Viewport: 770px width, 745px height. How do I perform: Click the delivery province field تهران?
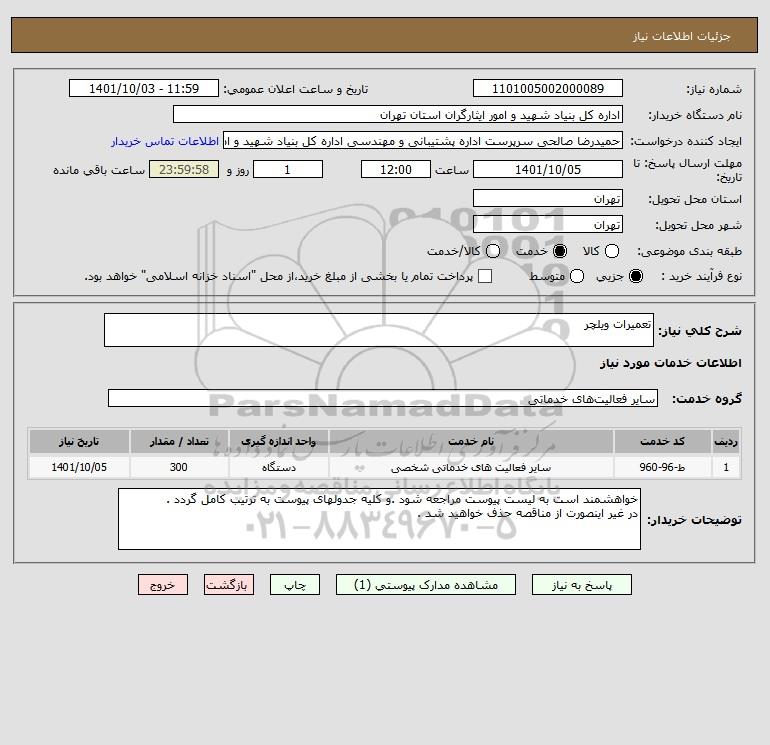[548, 198]
